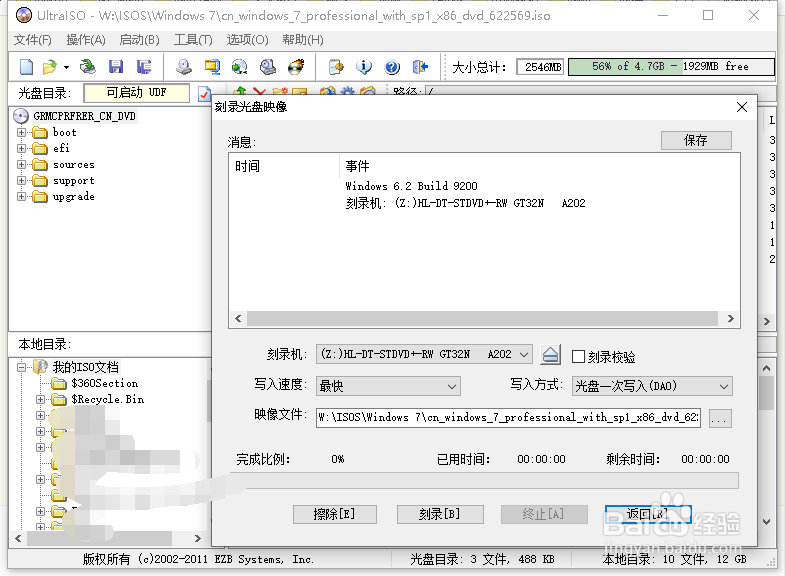Screen dimensions: 785x576
Task: Click the Help question mark icon
Action: point(392,67)
